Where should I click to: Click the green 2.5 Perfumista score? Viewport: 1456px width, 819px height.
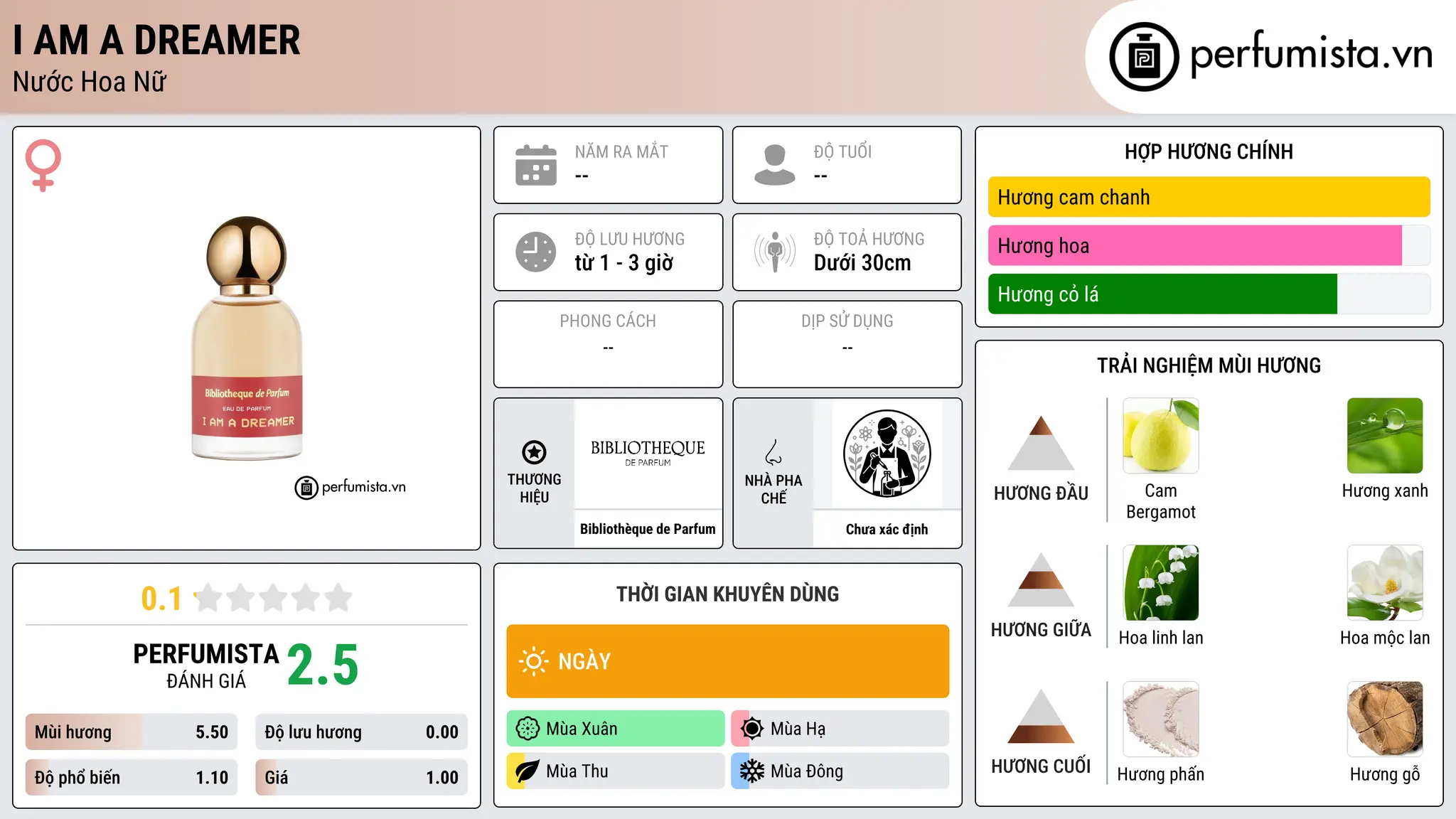coord(323,665)
